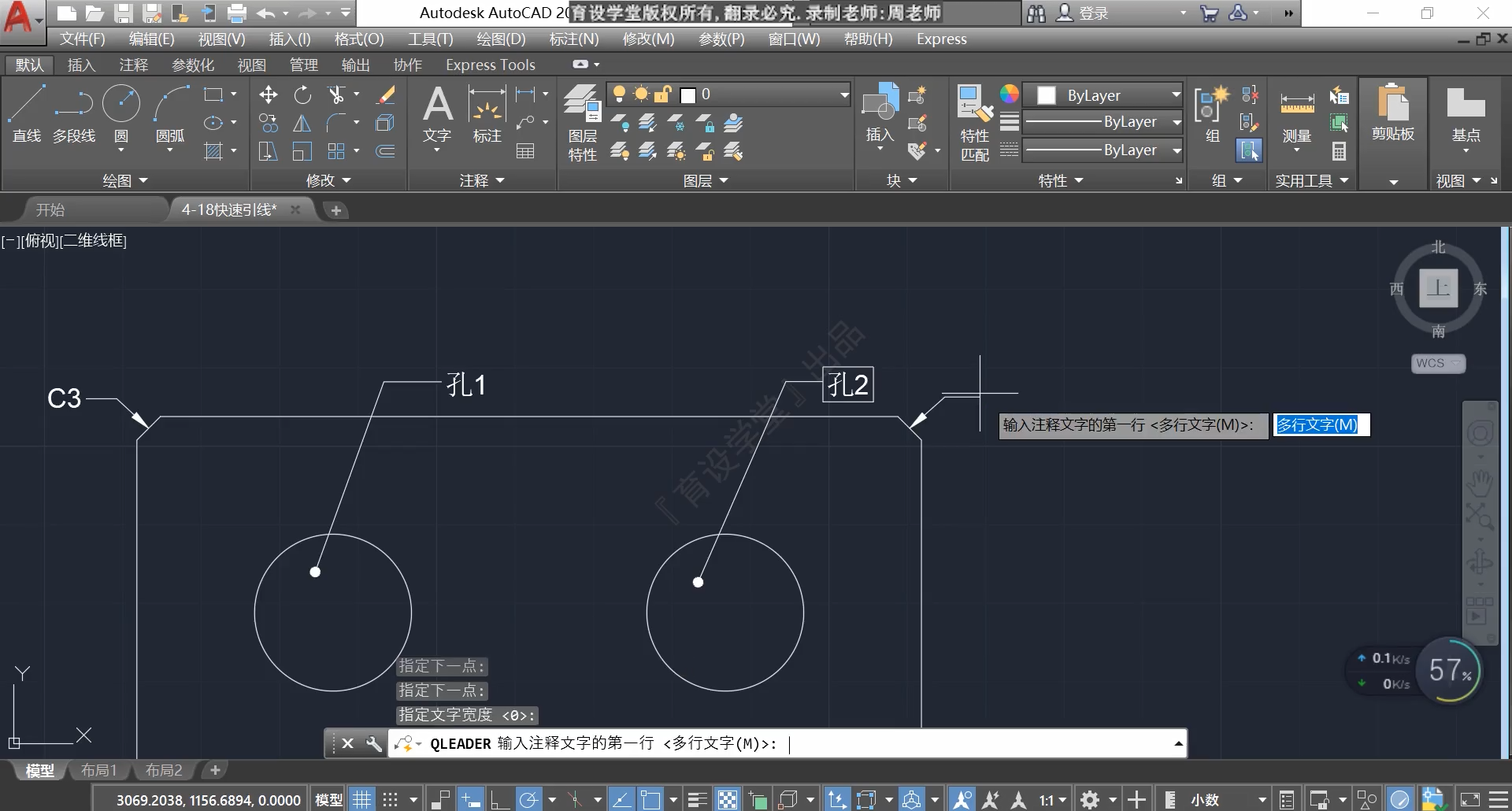Click the Undo arrow icon
This screenshot has width=1512, height=811.
(266, 13)
